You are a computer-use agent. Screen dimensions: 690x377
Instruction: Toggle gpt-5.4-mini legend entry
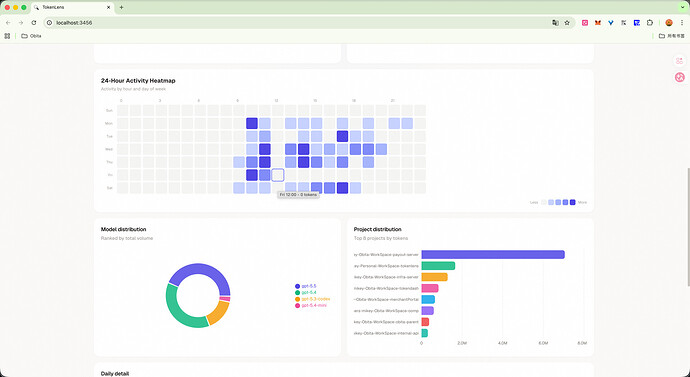pos(311,305)
